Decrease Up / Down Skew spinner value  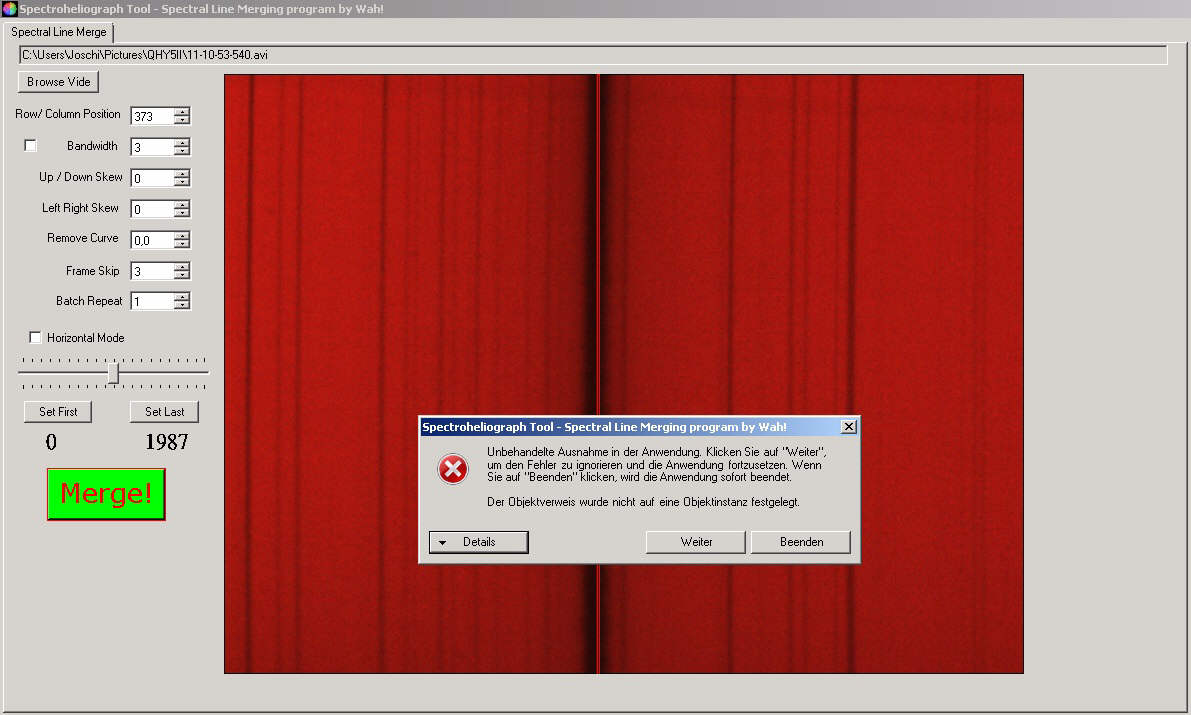pos(181,182)
